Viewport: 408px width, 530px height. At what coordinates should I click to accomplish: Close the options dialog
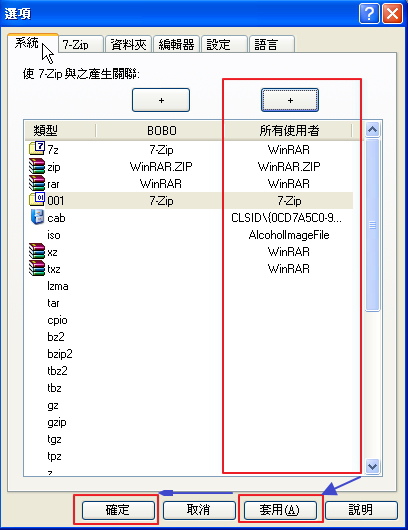[392, 14]
